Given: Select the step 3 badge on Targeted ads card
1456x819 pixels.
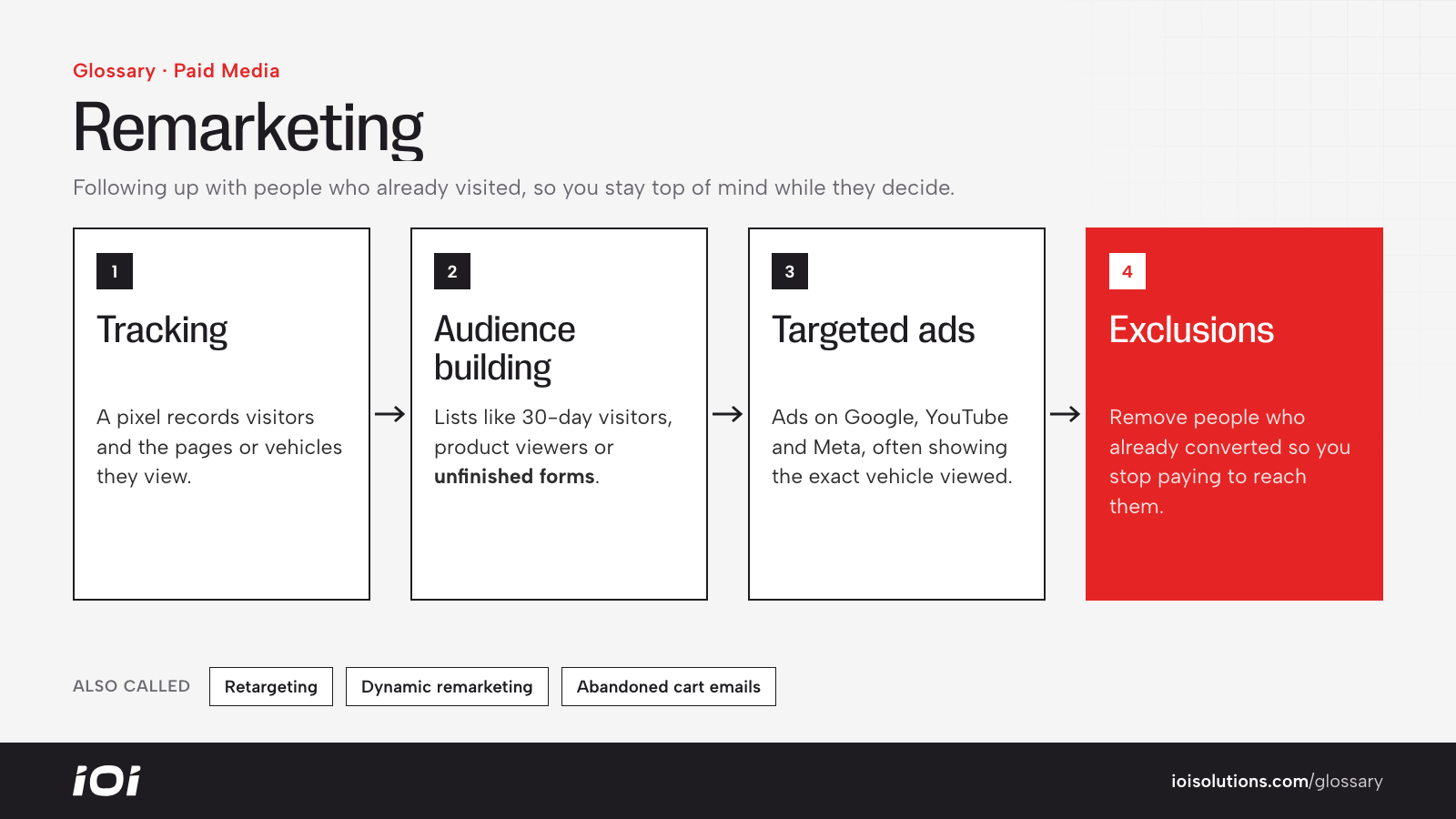Looking at the screenshot, I should 790,271.
